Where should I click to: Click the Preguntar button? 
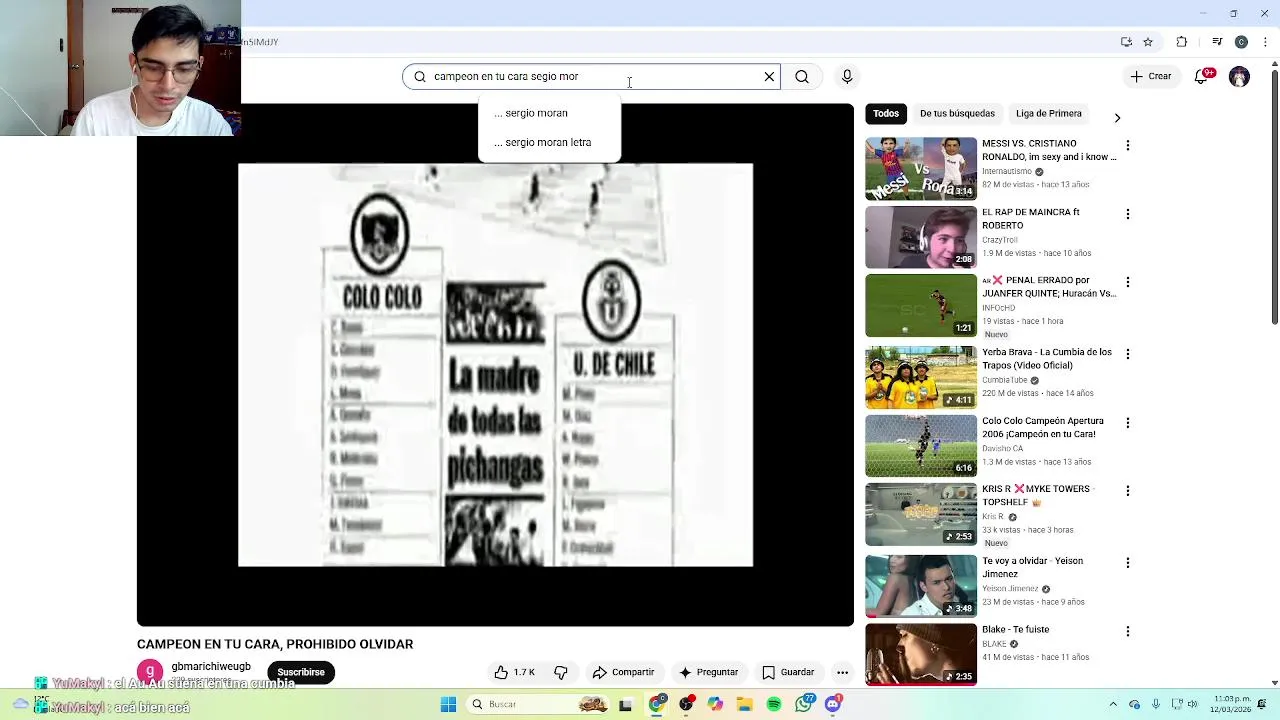708,672
